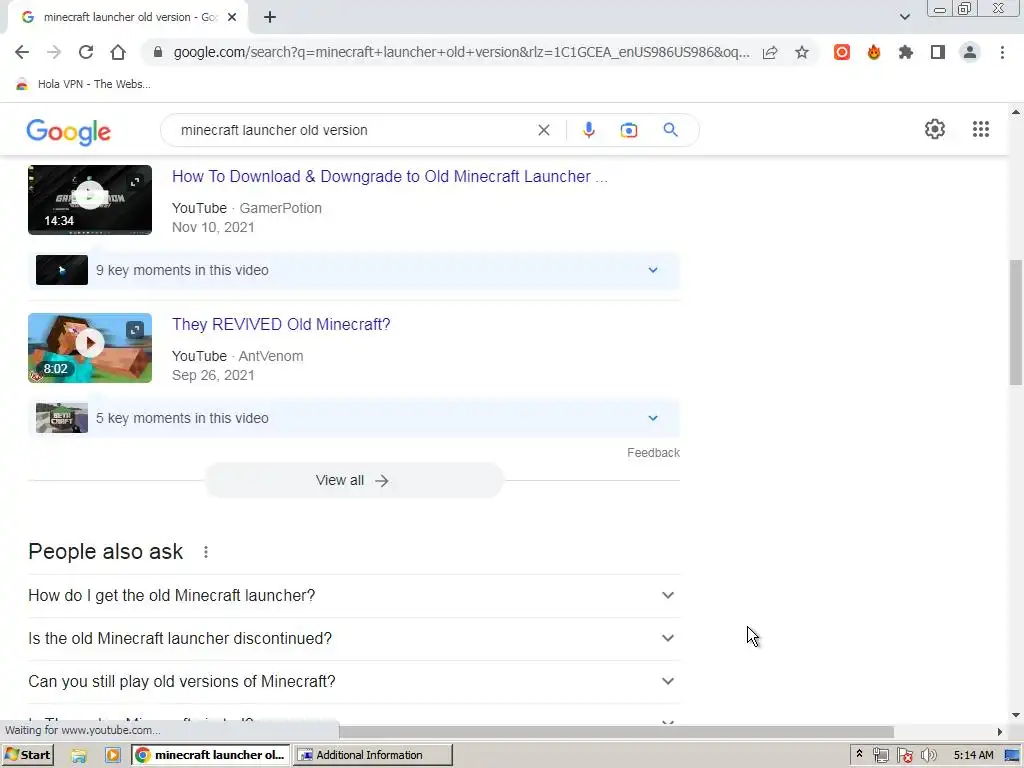Click into the Google search input field
The width and height of the screenshot is (1024, 768).
(353, 130)
